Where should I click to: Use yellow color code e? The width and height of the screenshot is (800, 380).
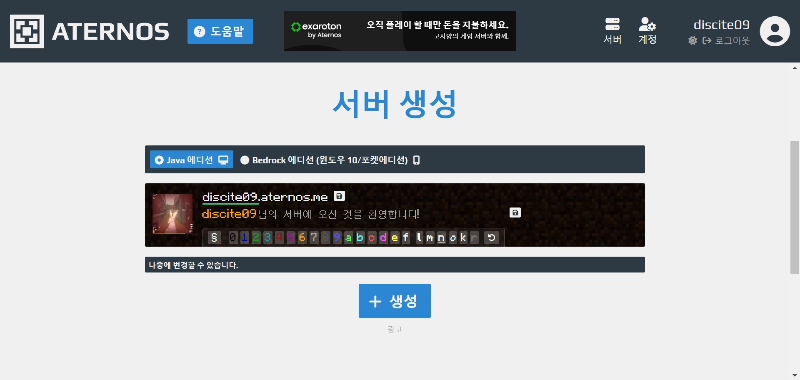coord(394,238)
